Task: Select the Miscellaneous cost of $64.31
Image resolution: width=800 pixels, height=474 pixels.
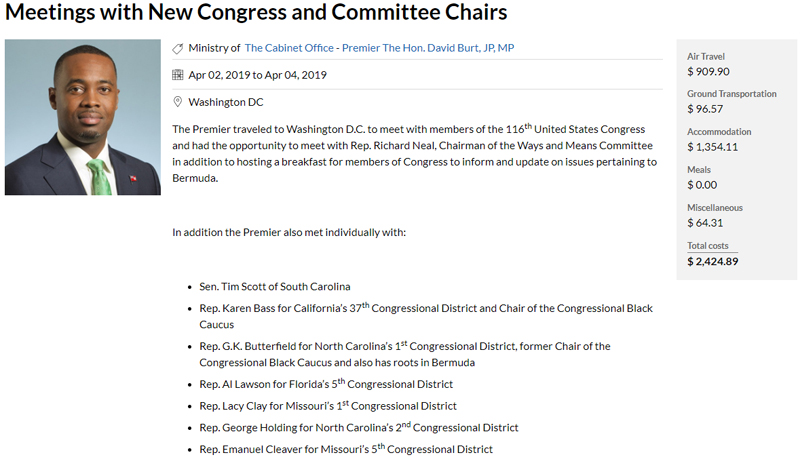Action: [x=705, y=223]
